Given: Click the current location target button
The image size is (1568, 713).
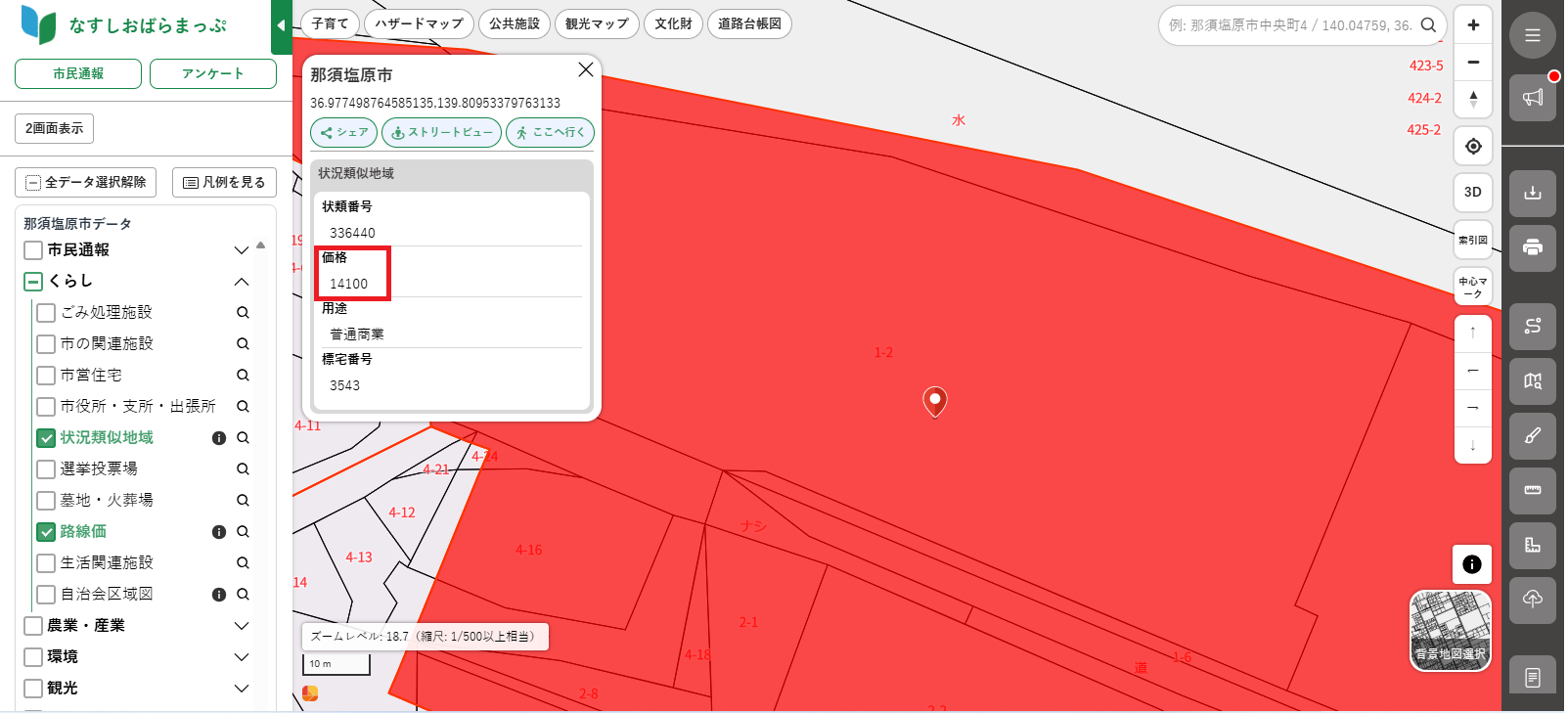Looking at the screenshot, I should click(x=1473, y=147).
